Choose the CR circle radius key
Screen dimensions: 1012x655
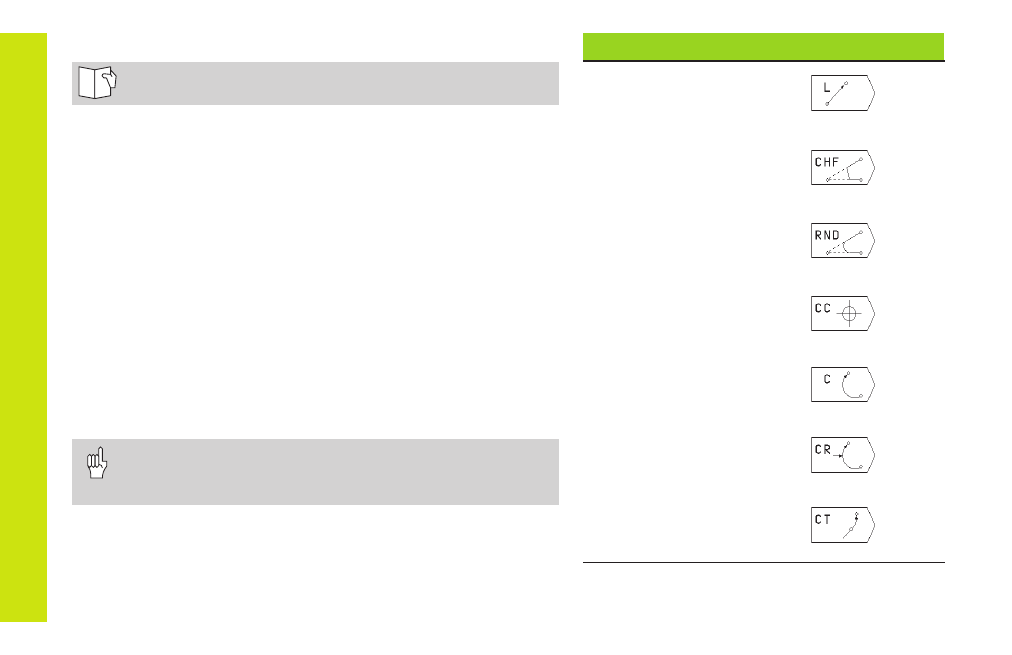click(843, 455)
